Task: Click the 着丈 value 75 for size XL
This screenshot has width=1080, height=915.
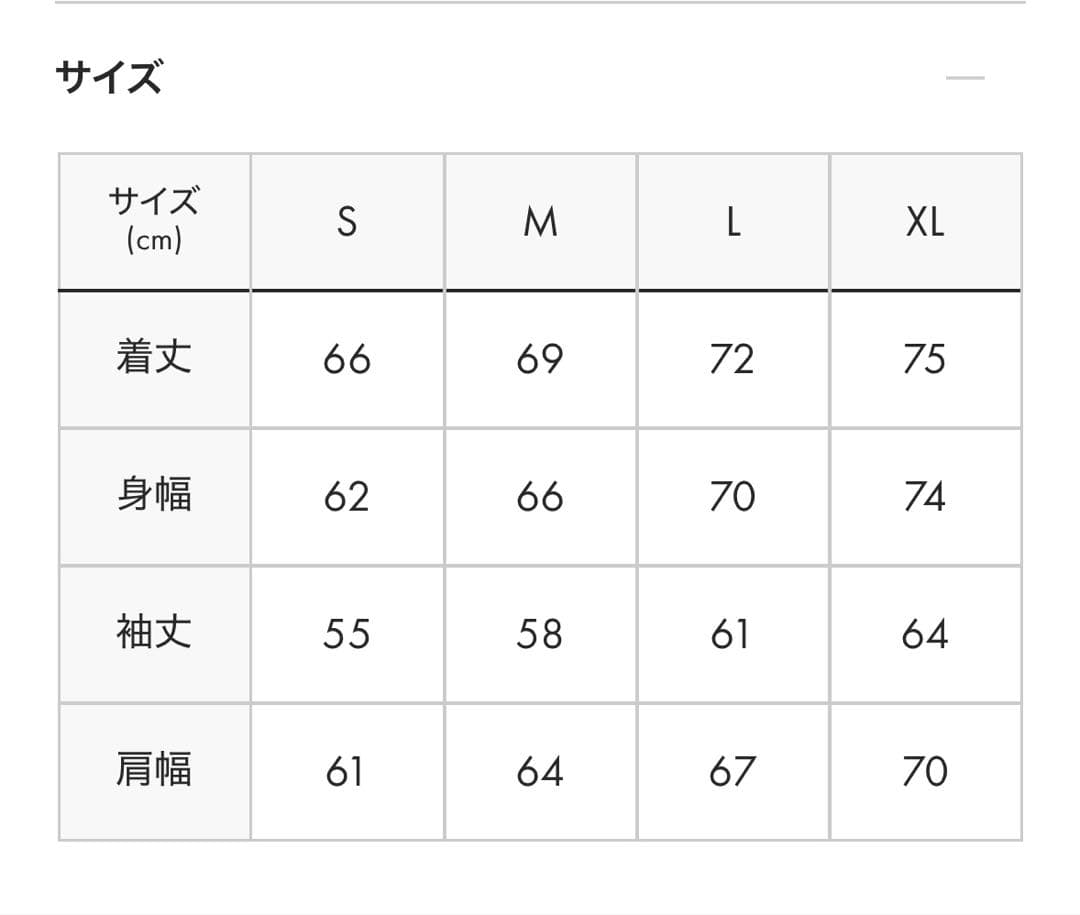Action: coord(927,357)
